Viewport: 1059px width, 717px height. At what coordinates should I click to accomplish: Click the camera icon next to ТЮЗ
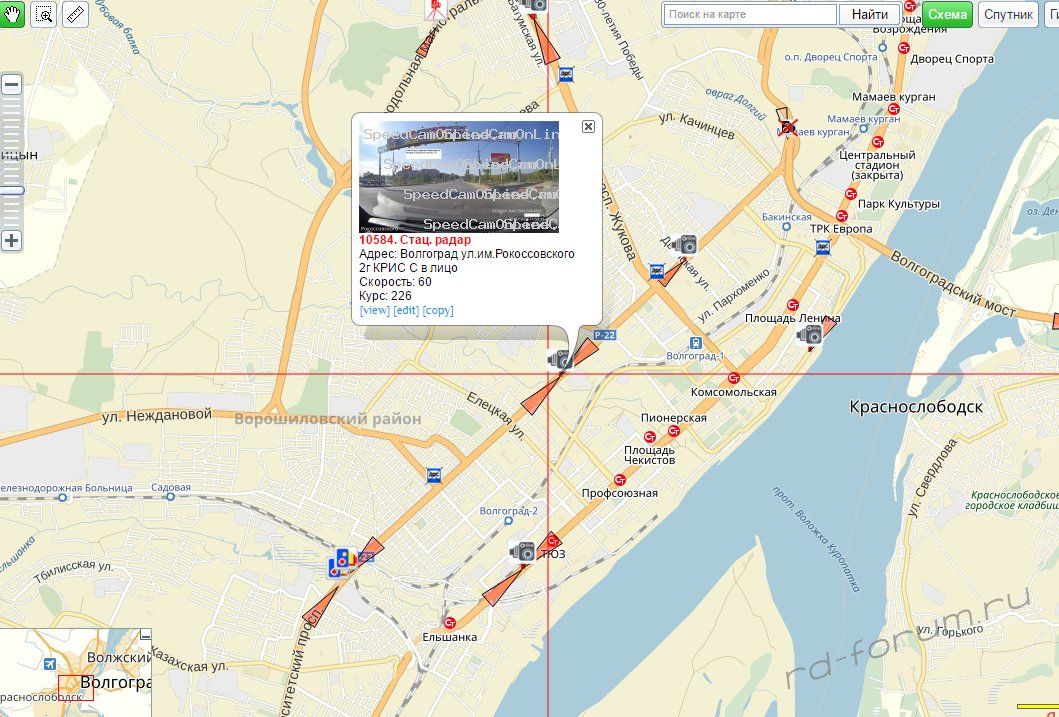point(522,552)
